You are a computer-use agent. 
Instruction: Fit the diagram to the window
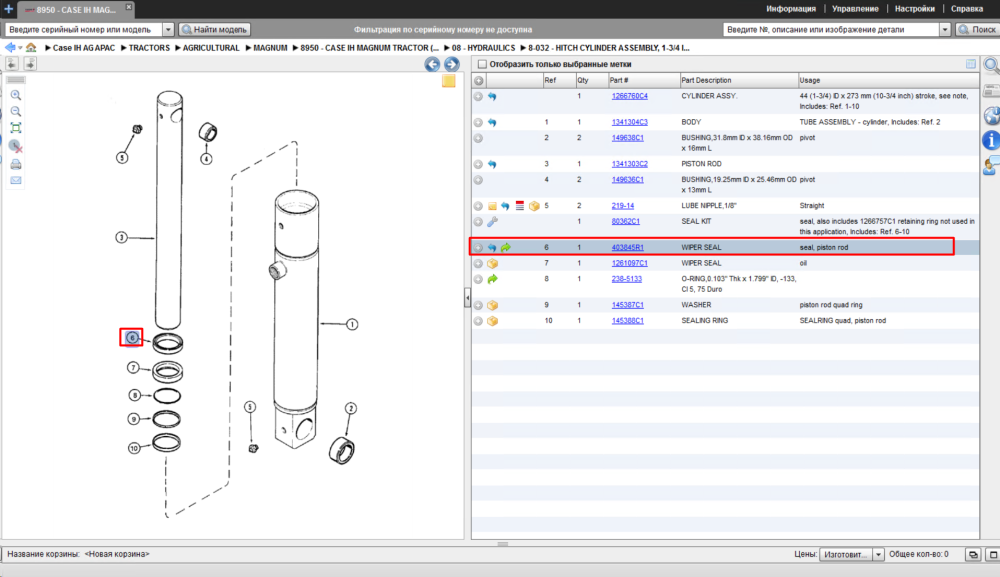tap(16, 128)
